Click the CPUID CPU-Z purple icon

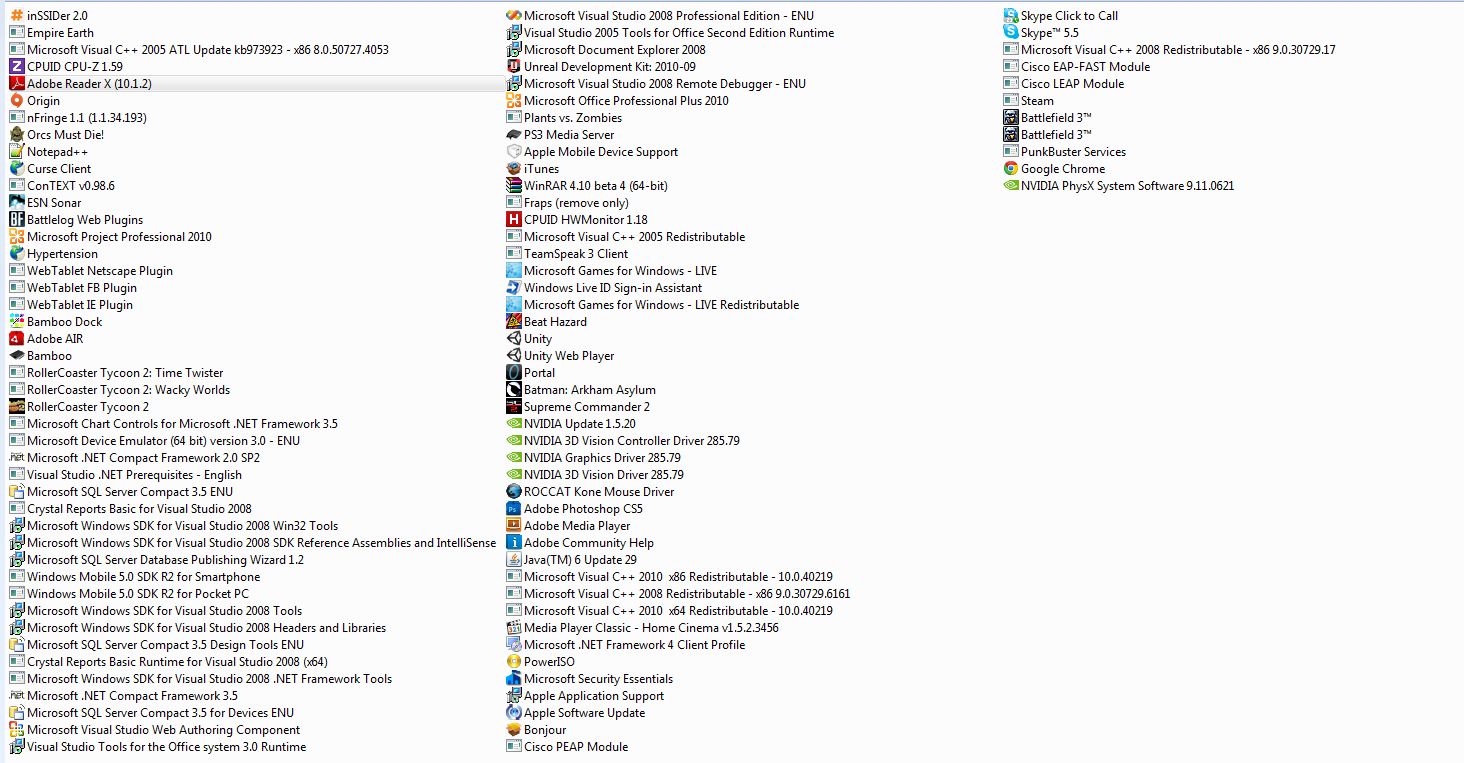(x=17, y=67)
